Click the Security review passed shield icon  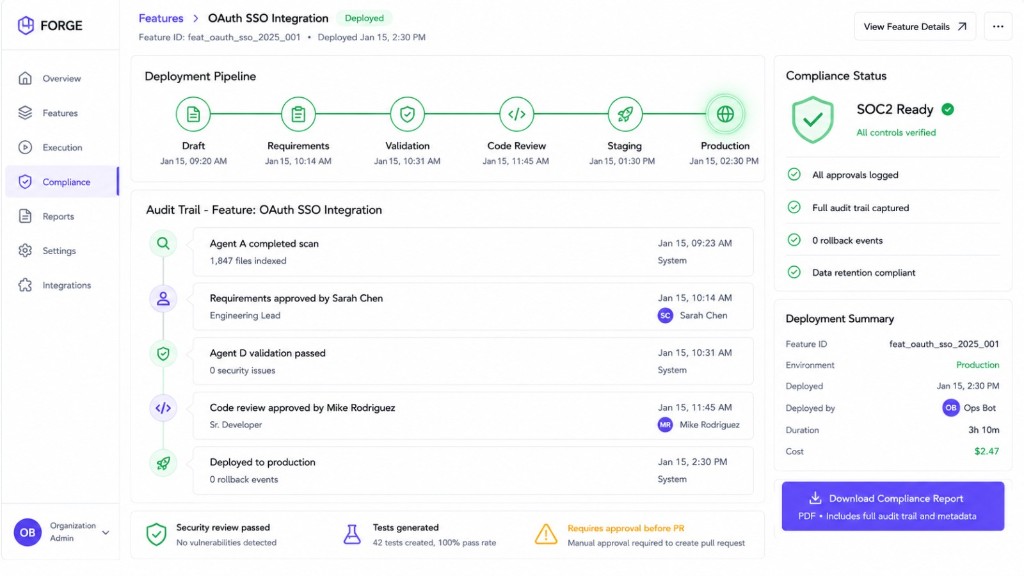tap(156, 534)
